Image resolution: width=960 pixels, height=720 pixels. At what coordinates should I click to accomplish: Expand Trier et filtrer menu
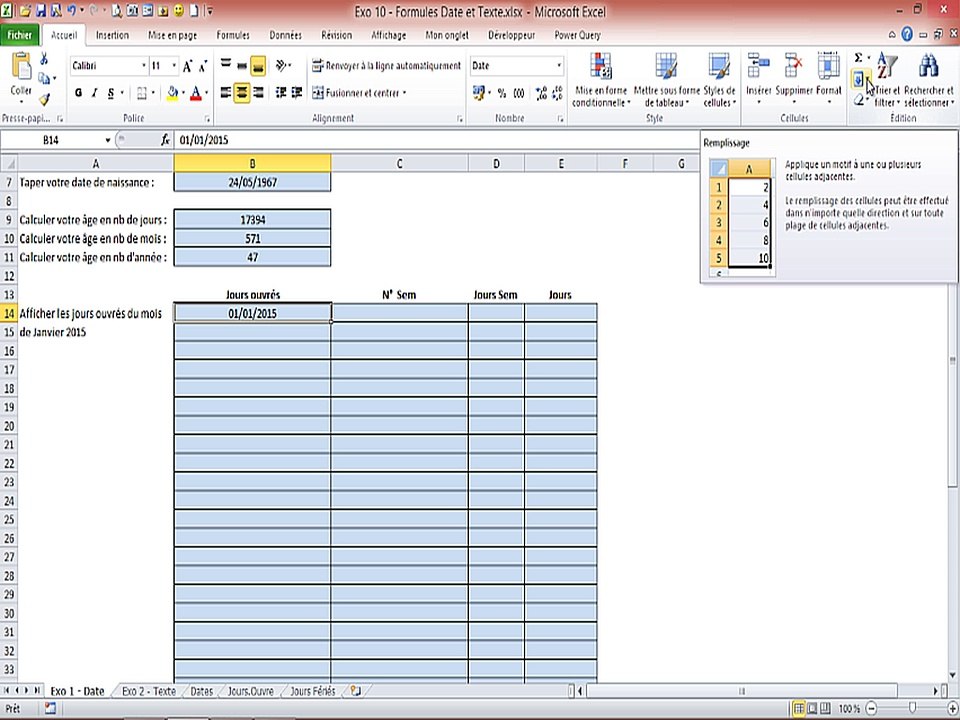(x=887, y=80)
